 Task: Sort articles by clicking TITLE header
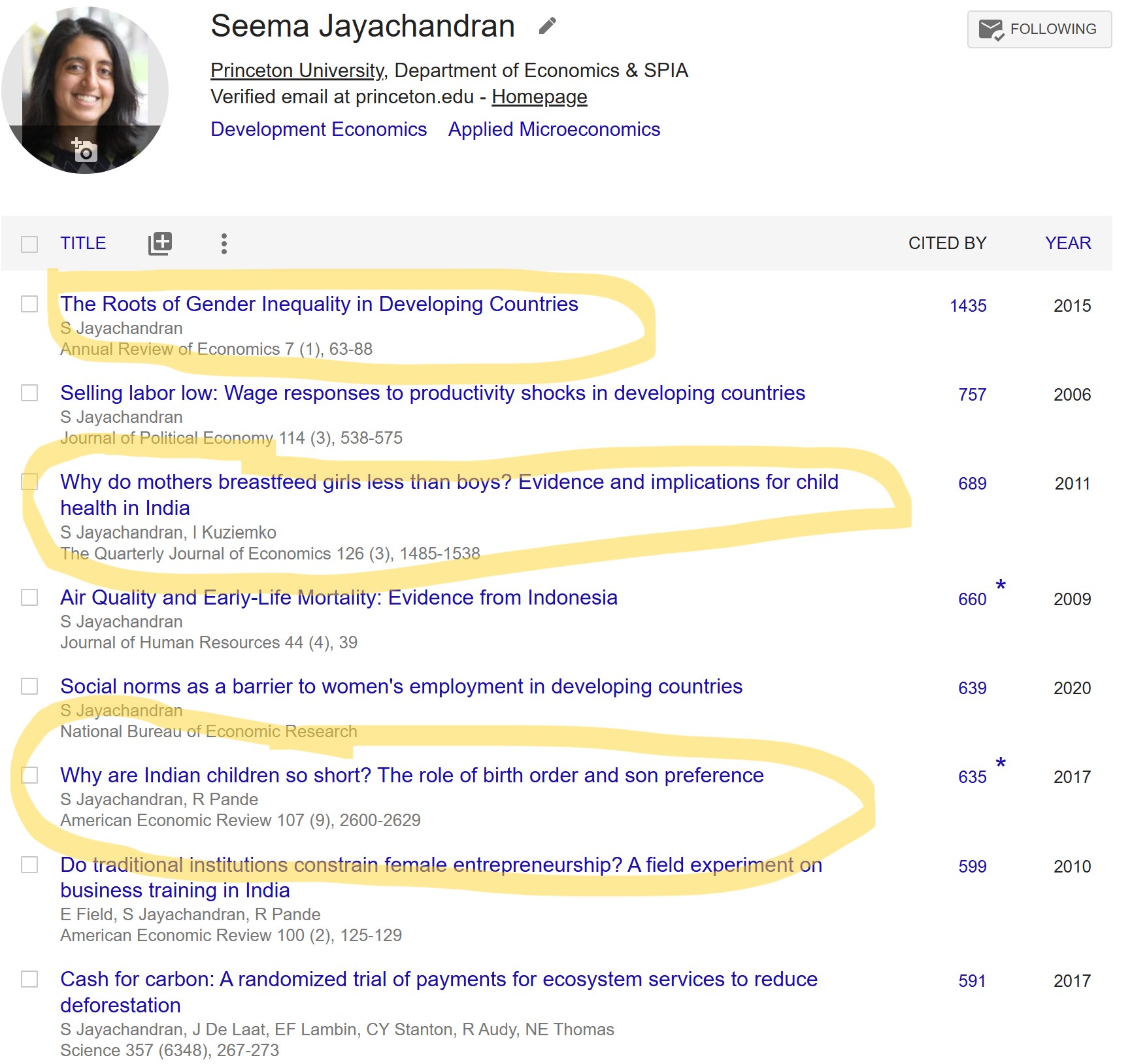[83, 244]
